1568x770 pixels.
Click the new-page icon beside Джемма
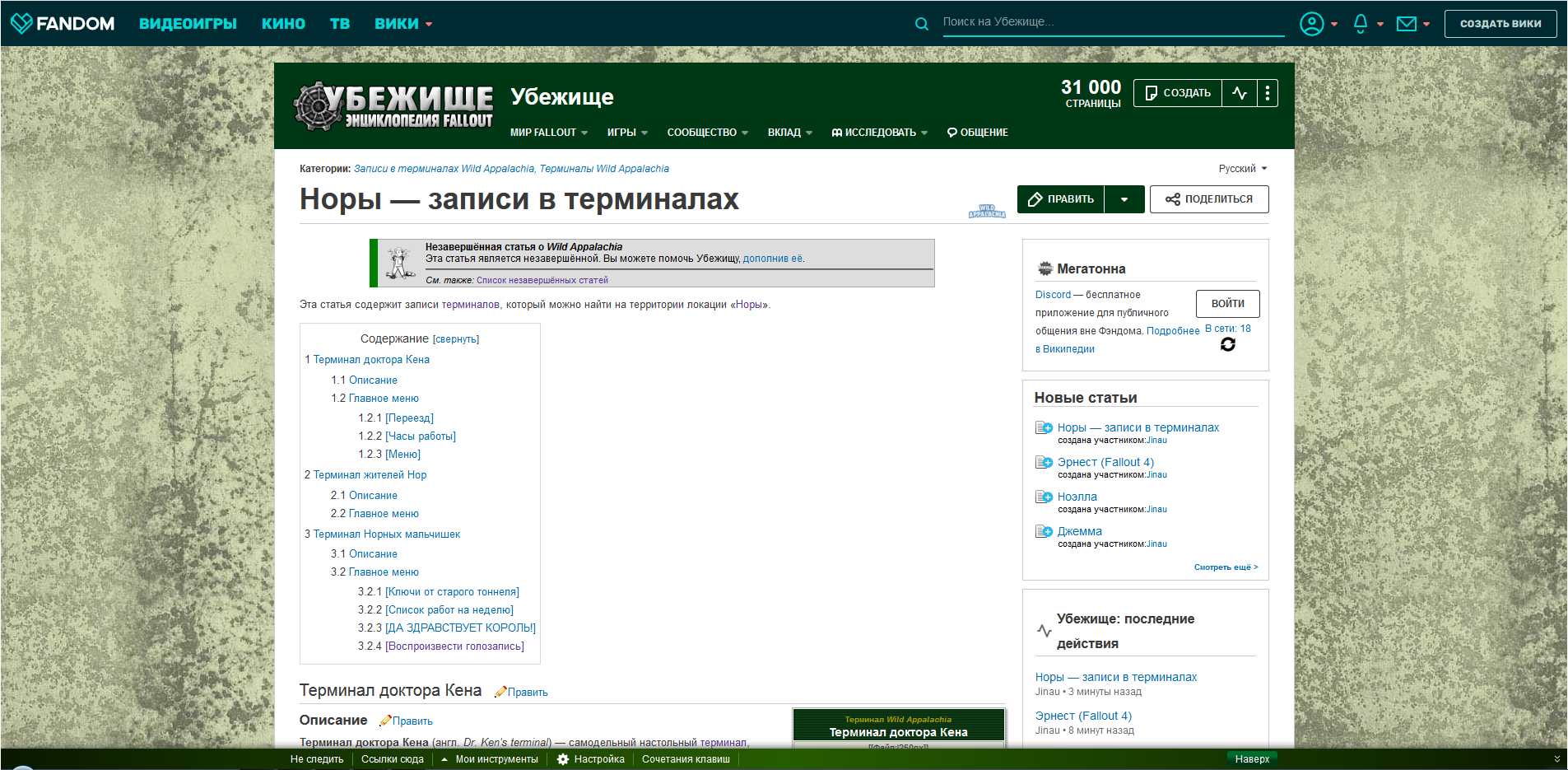coord(1044,531)
